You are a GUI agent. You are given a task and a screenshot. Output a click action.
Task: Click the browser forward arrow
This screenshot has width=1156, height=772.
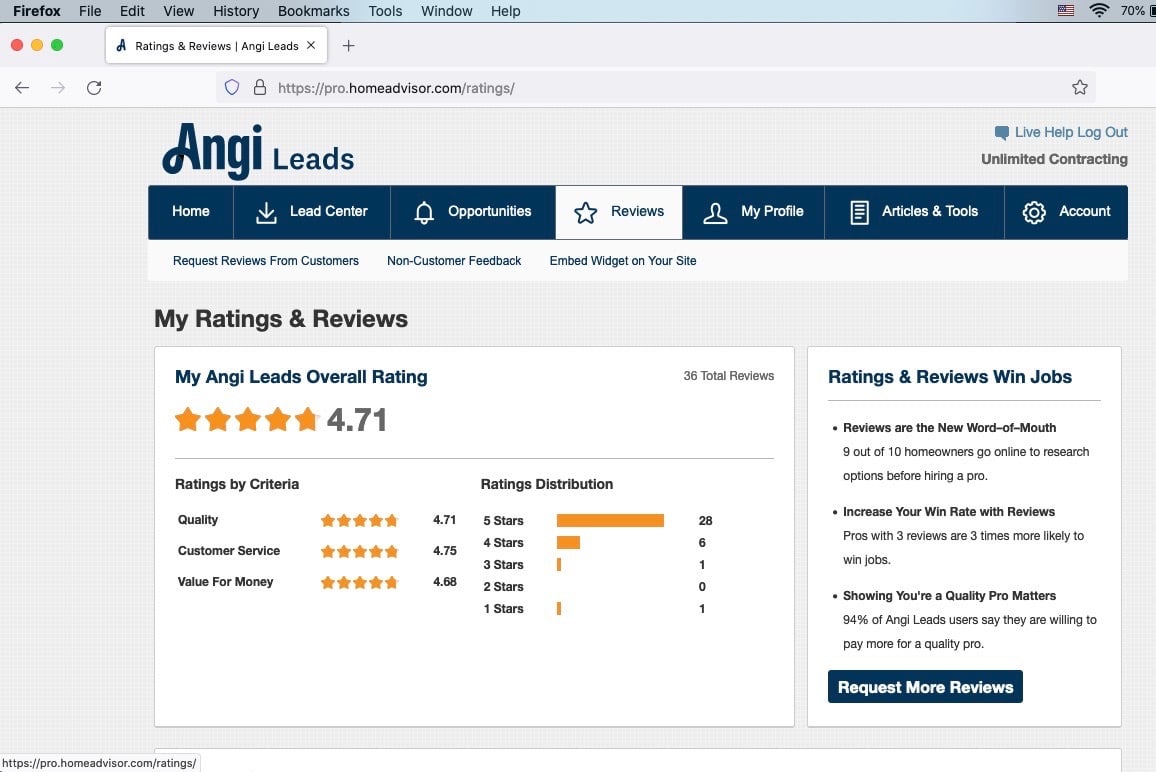coord(58,88)
